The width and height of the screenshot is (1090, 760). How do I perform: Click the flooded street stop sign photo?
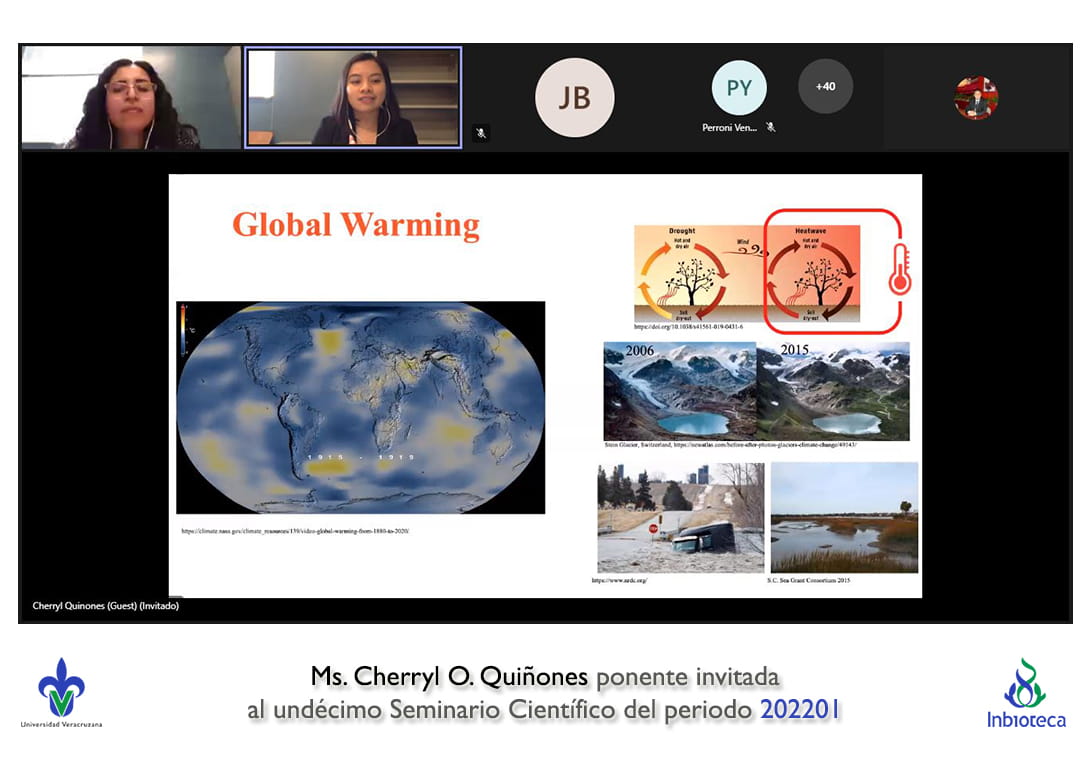[680, 517]
